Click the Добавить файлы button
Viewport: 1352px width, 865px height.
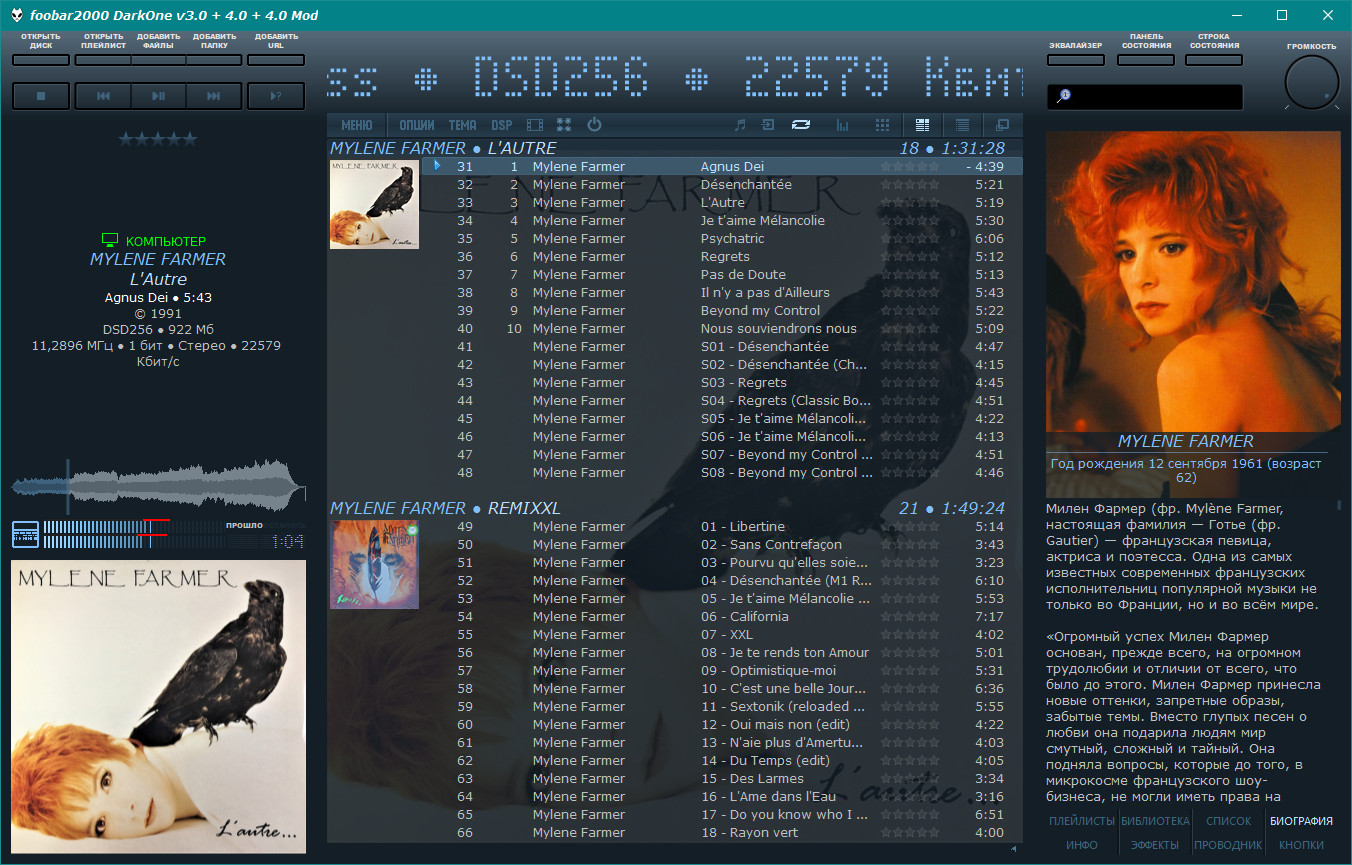[158, 60]
